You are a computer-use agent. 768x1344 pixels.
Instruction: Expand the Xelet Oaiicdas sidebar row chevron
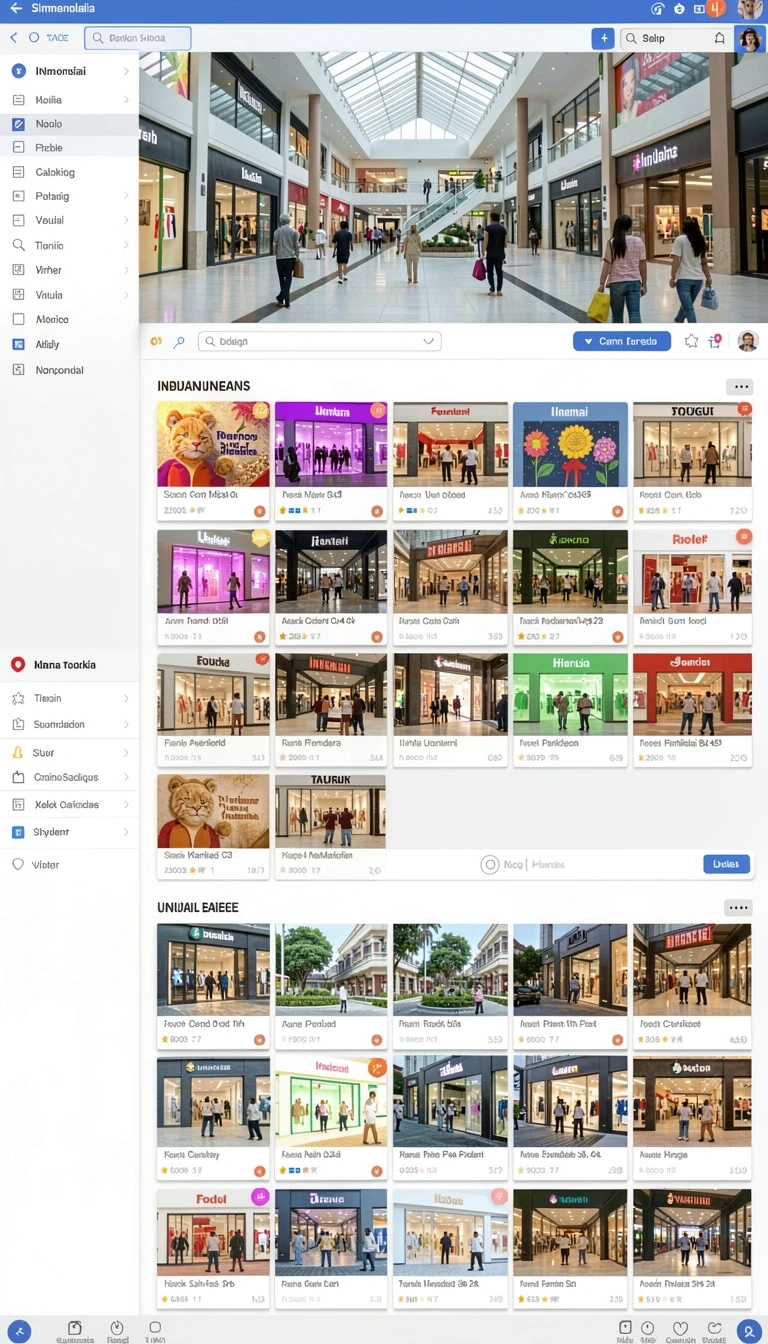point(126,805)
